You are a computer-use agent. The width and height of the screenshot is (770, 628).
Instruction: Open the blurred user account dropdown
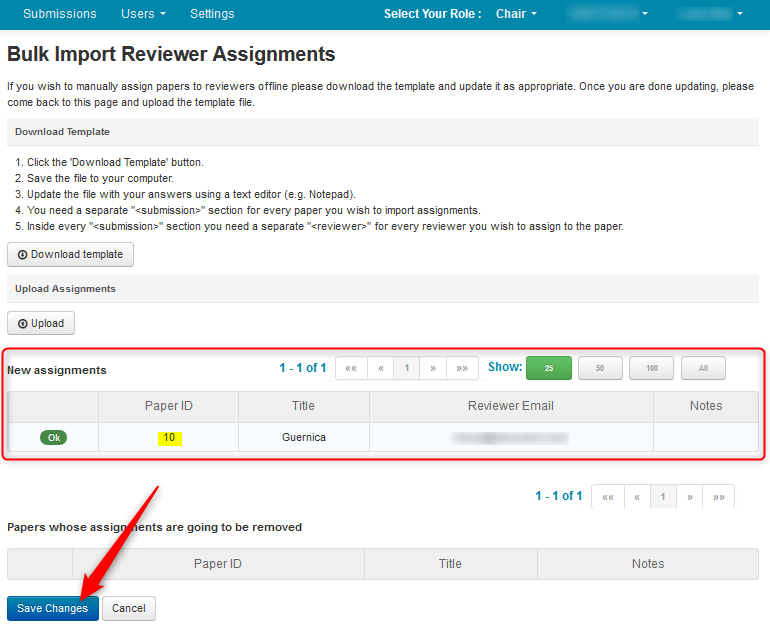pos(711,14)
